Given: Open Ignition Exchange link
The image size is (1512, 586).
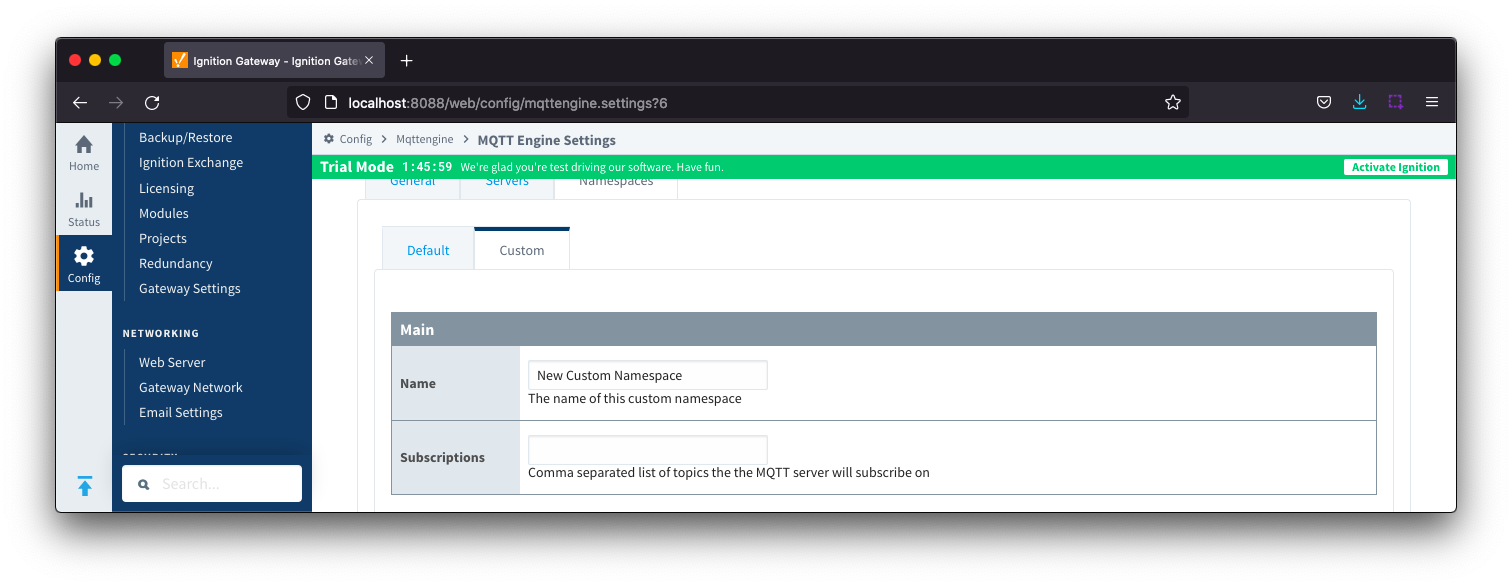Looking at the screenshot, I should [x=191, y=162].
